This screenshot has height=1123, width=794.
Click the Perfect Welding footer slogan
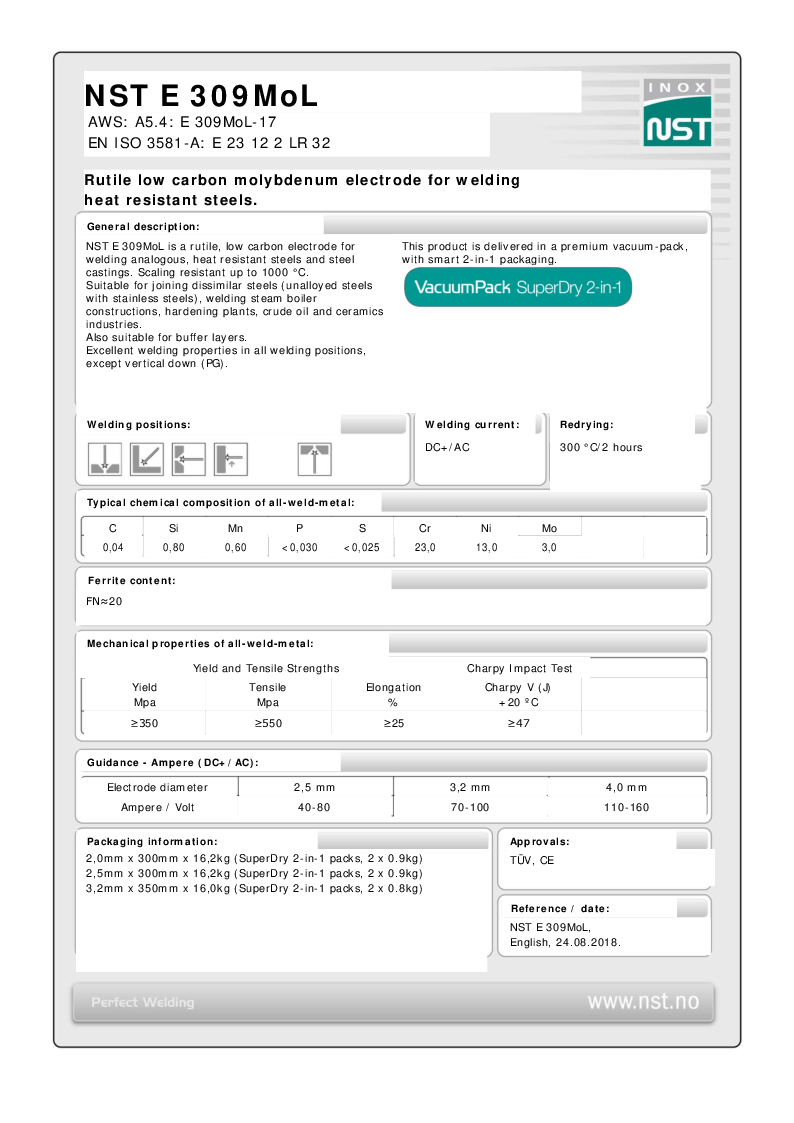[x=142, y=1002]
